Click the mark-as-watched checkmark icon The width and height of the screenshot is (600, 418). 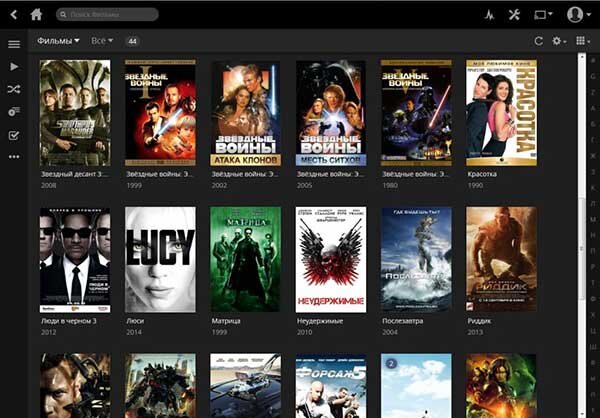click(x=14, y=136)
